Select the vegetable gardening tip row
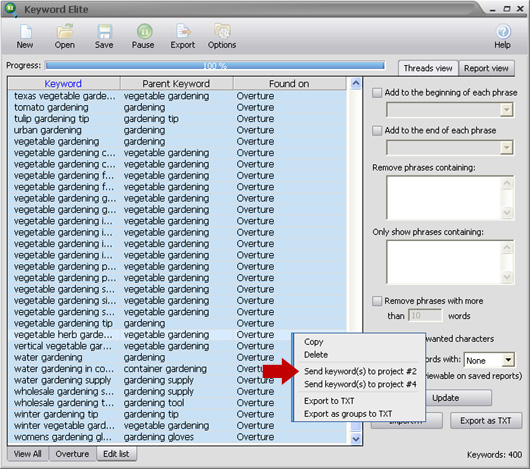530x469 pixels. tap(177, 323)
